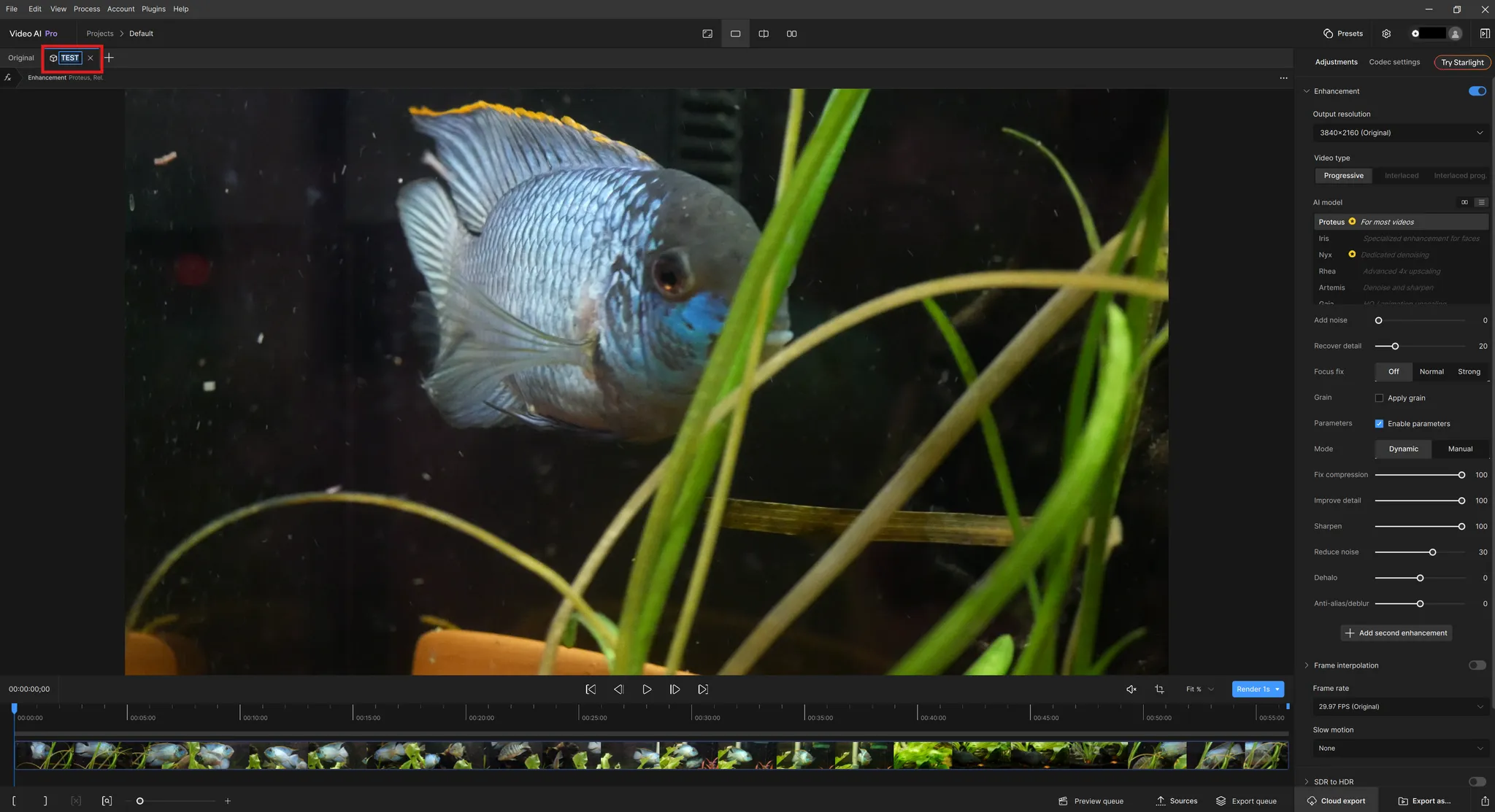Image resolution: width=1495 pixels, height=812 pixels.
Task: Set the trim start bracket marker
Action: [x=14, y=800]
